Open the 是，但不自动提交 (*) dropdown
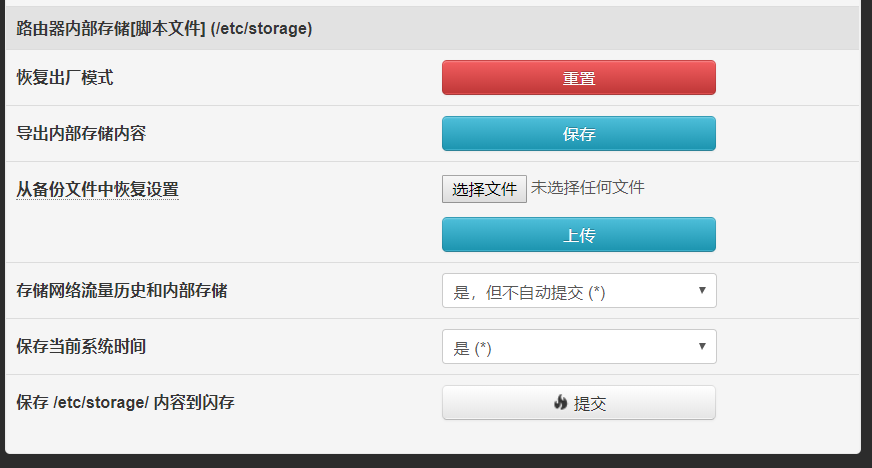This screenshot has width=872, height=468. pos(579,291)
